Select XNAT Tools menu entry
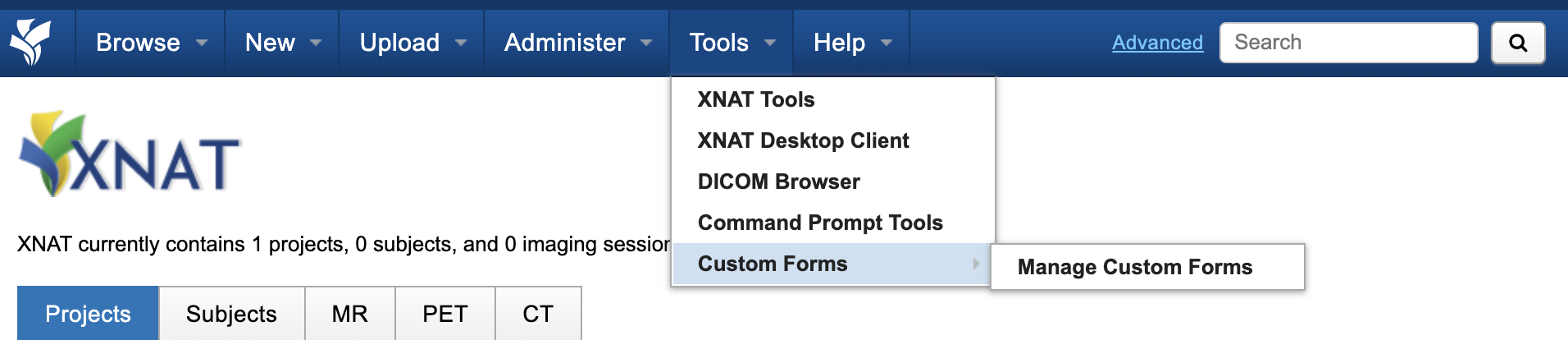Screen dimensions: 1568x340 pos(756,99)
